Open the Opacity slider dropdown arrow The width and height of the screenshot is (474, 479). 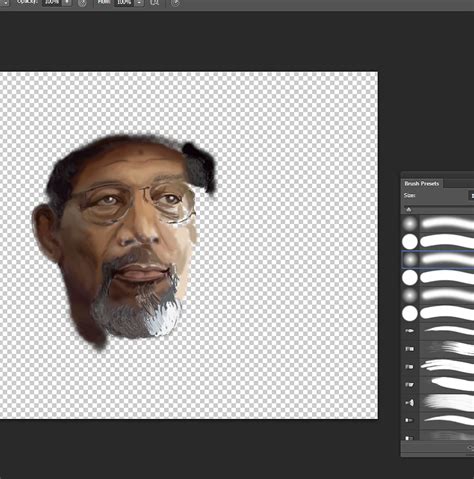pyautogui.click(x=67, y=3)
